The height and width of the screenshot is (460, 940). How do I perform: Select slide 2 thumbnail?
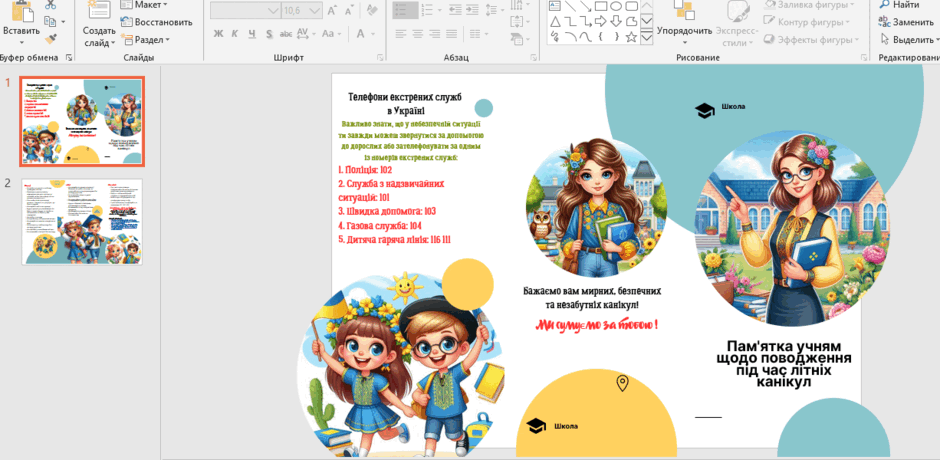pos(82,221)
